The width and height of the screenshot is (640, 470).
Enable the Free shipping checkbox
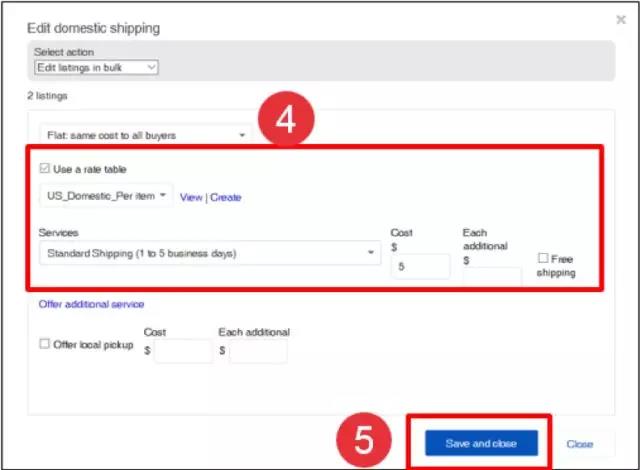coord(543,258)
